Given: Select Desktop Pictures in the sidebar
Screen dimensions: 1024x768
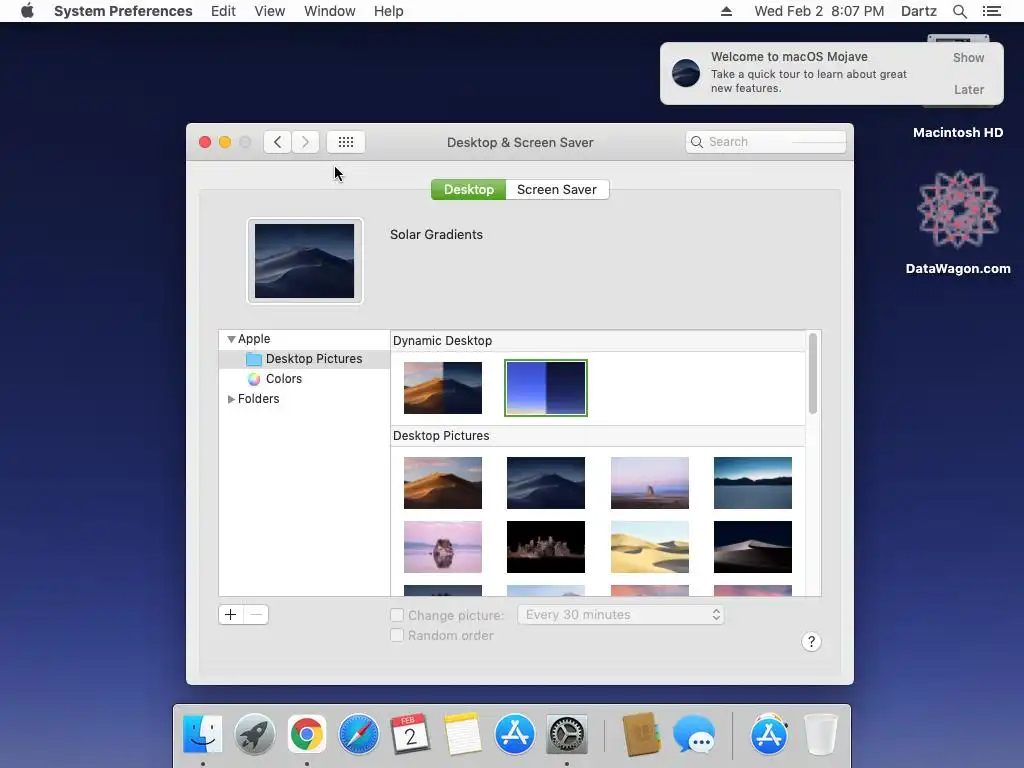Looking at the screenshot, I should point(304,359).
